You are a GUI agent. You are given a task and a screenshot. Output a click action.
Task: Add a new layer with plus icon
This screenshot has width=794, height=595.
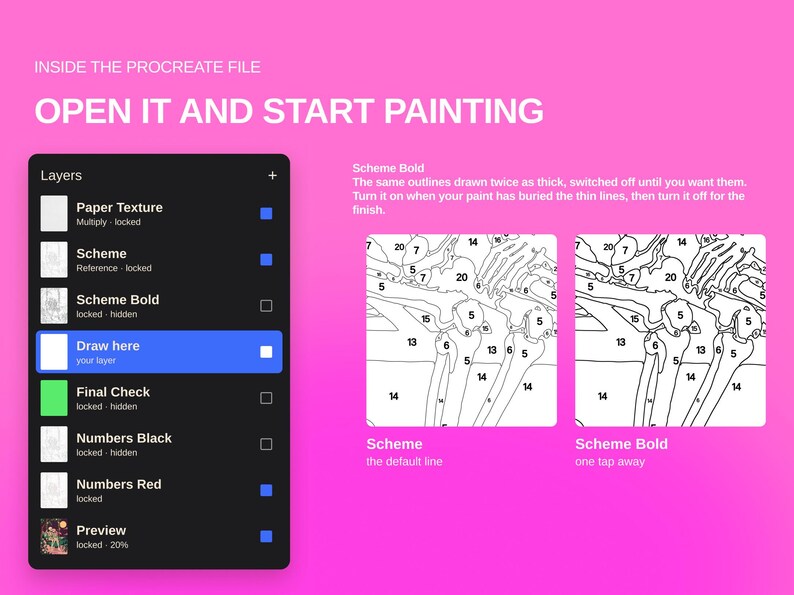click(272, 175)
